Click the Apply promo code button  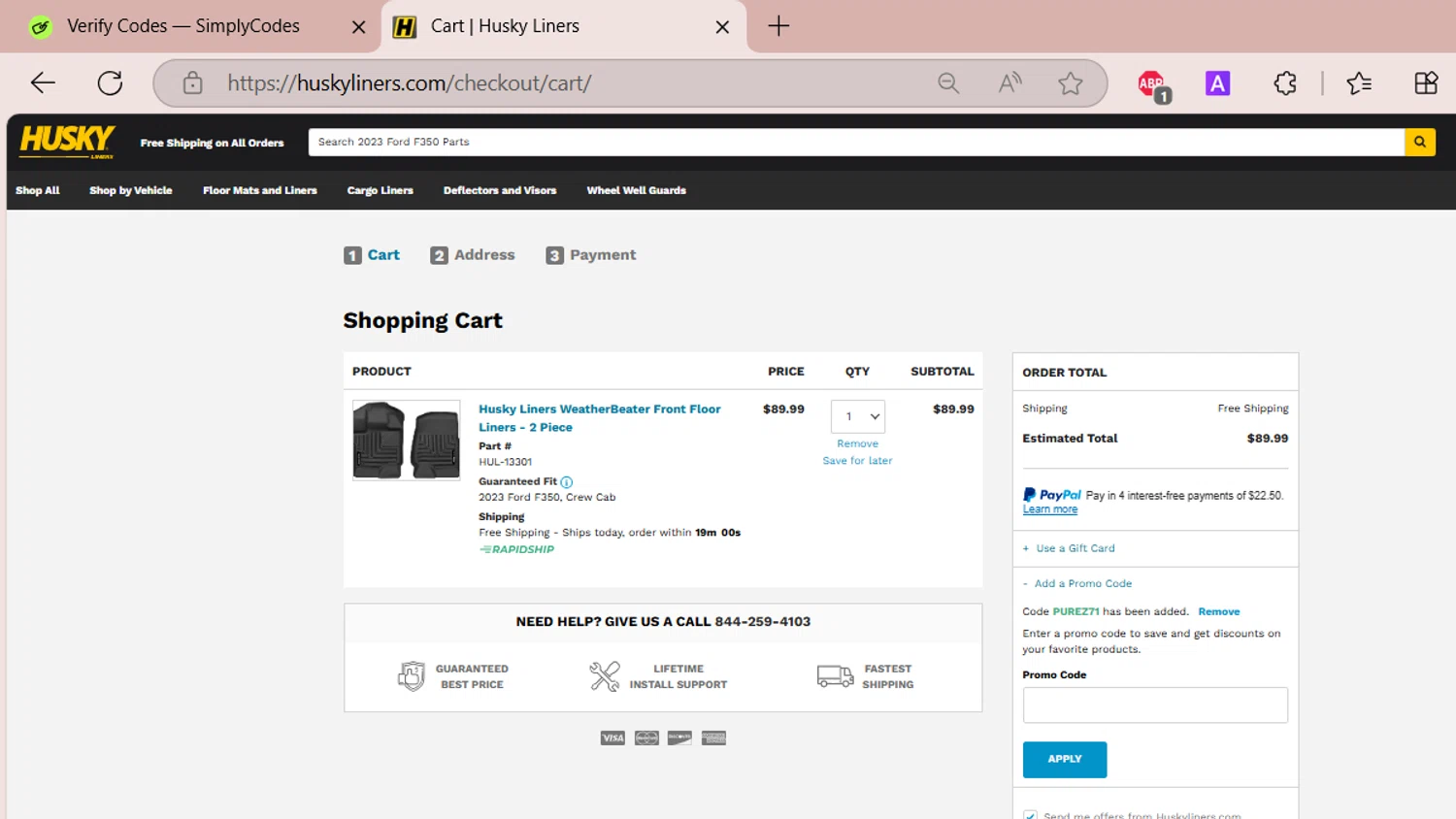pyautogui.click(x=1064, y=759)
